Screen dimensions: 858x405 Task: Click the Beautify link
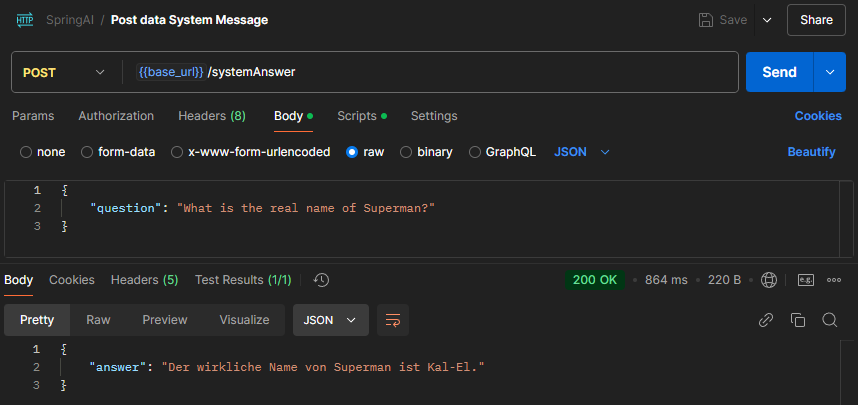[811, 152]
